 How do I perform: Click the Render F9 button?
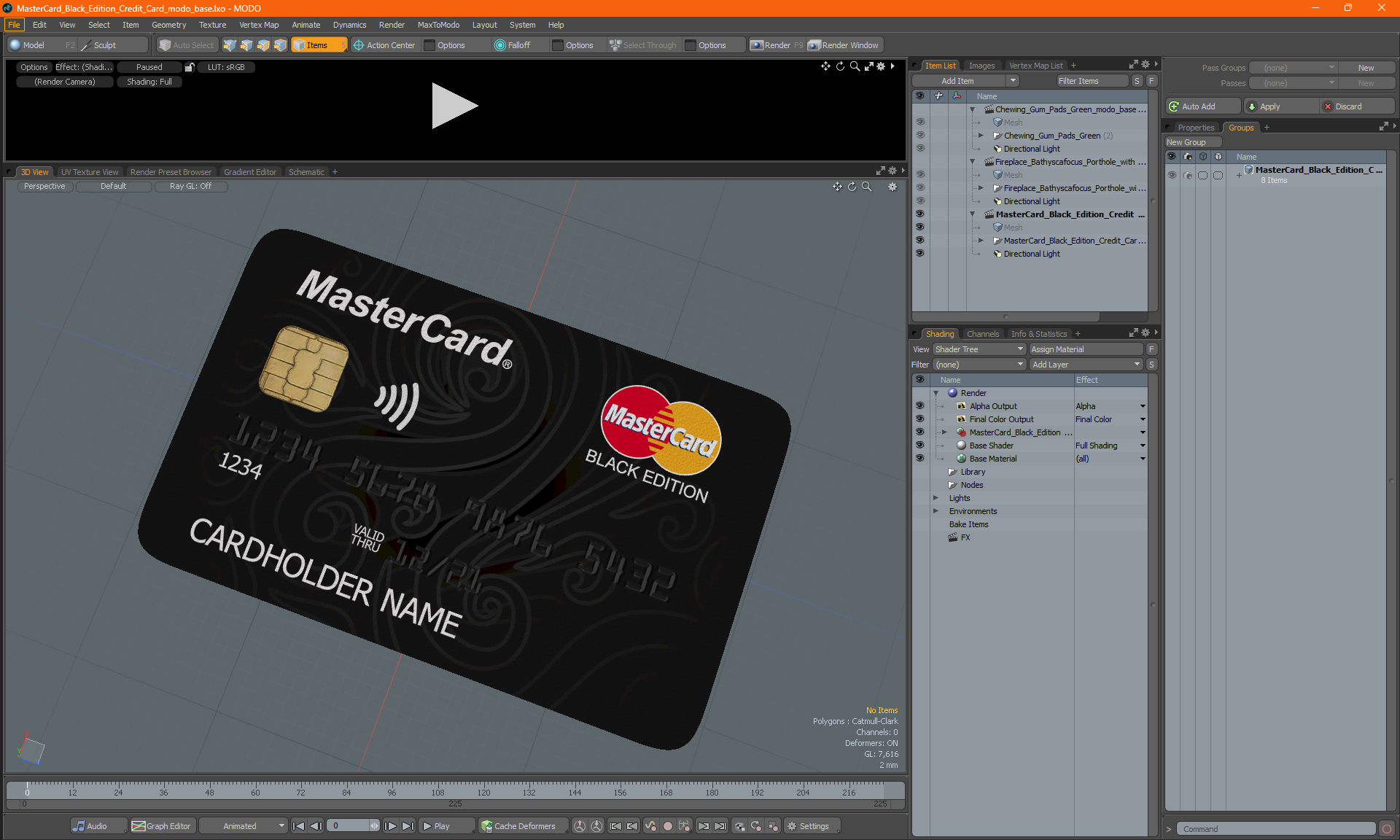point(777,45)
